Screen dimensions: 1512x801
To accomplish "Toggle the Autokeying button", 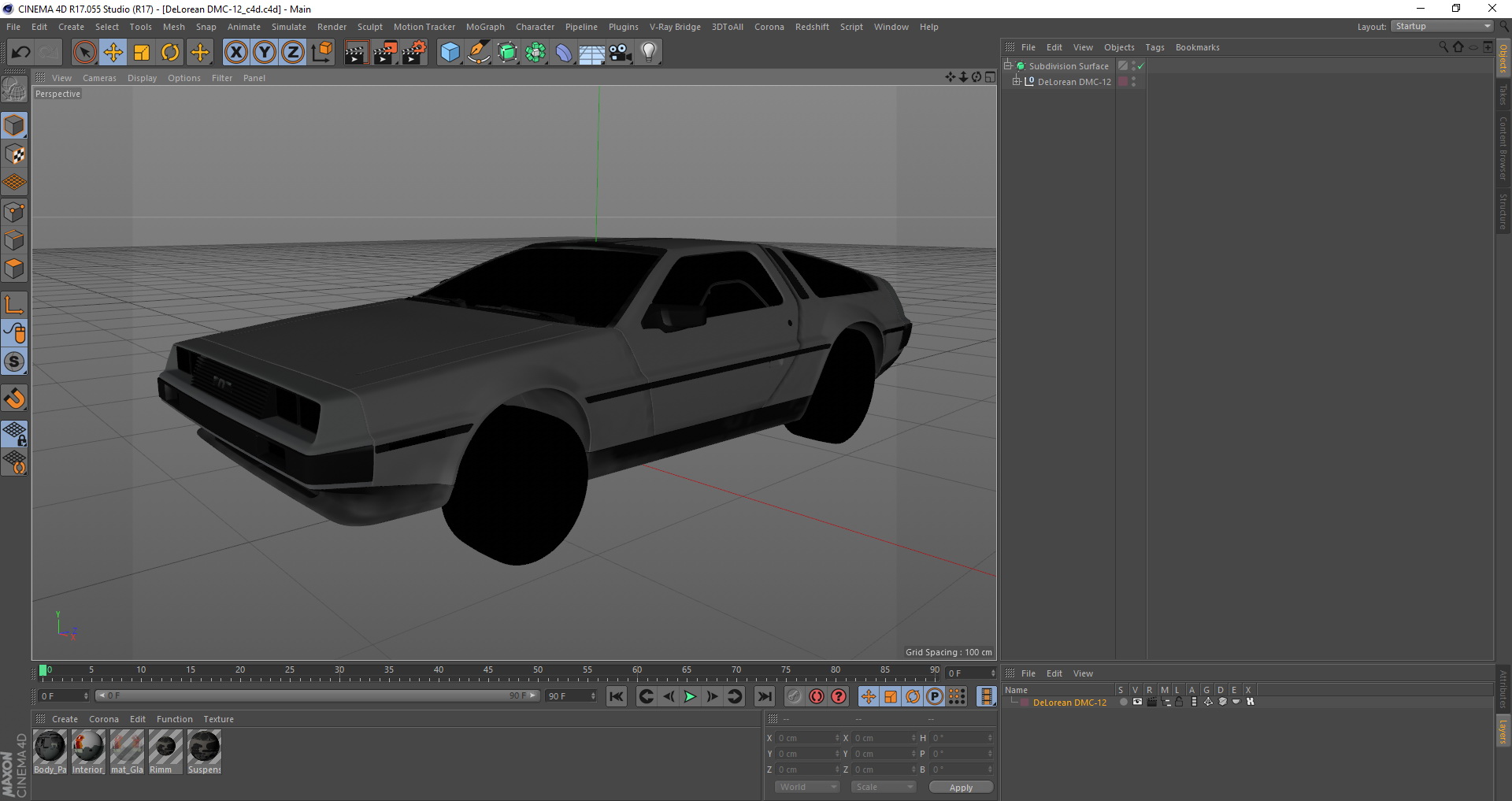I will [817, 696].
